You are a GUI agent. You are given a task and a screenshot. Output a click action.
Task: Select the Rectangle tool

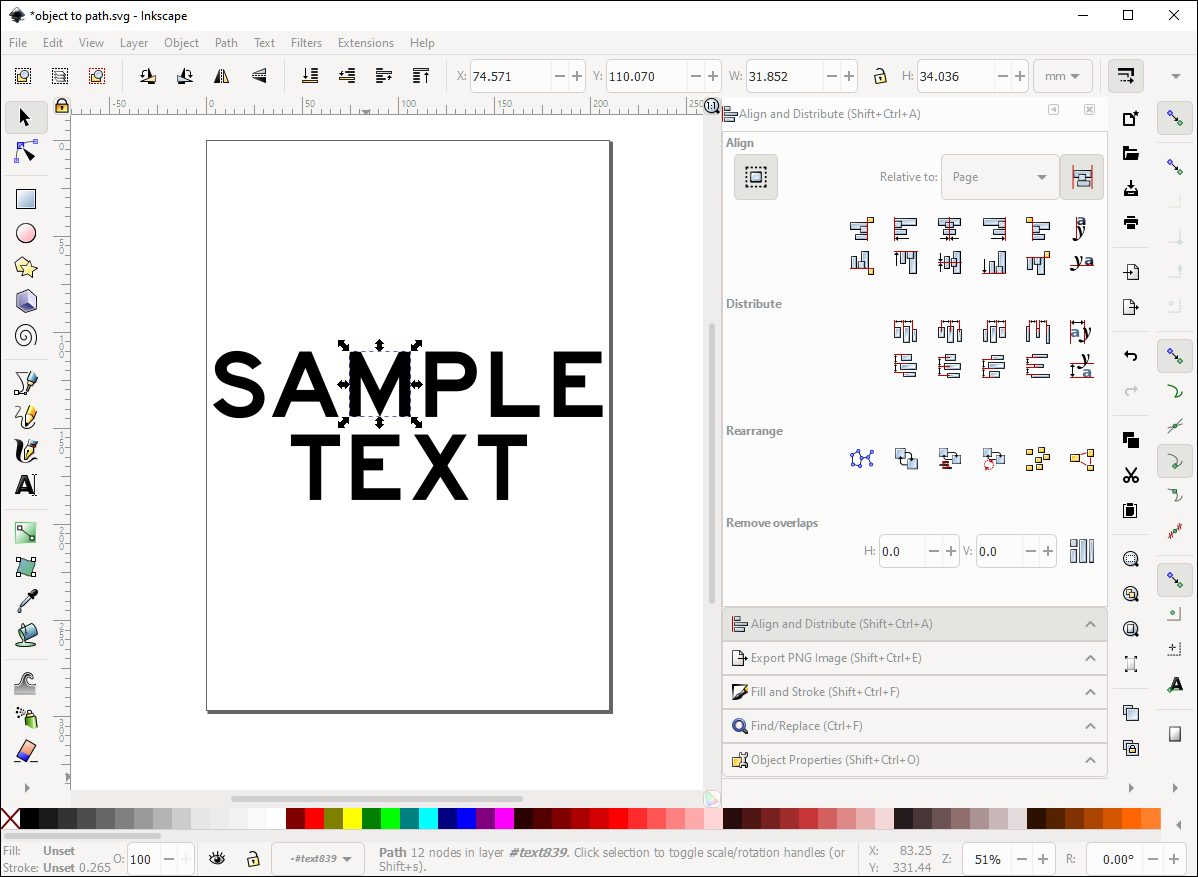tap(26, 199)
